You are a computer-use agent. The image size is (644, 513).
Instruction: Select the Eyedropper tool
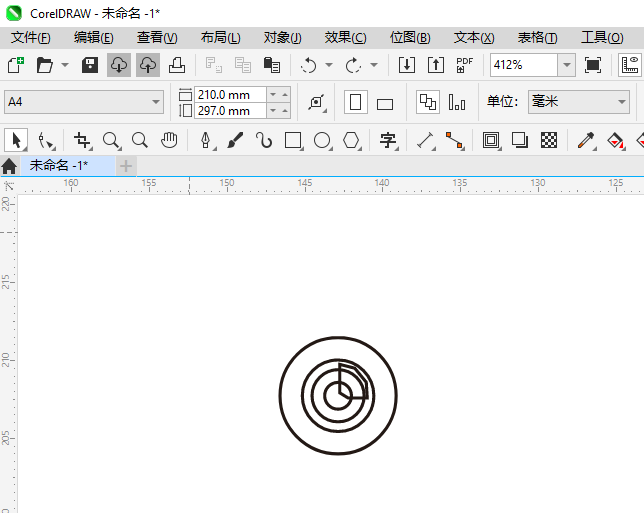pos(586,141)
